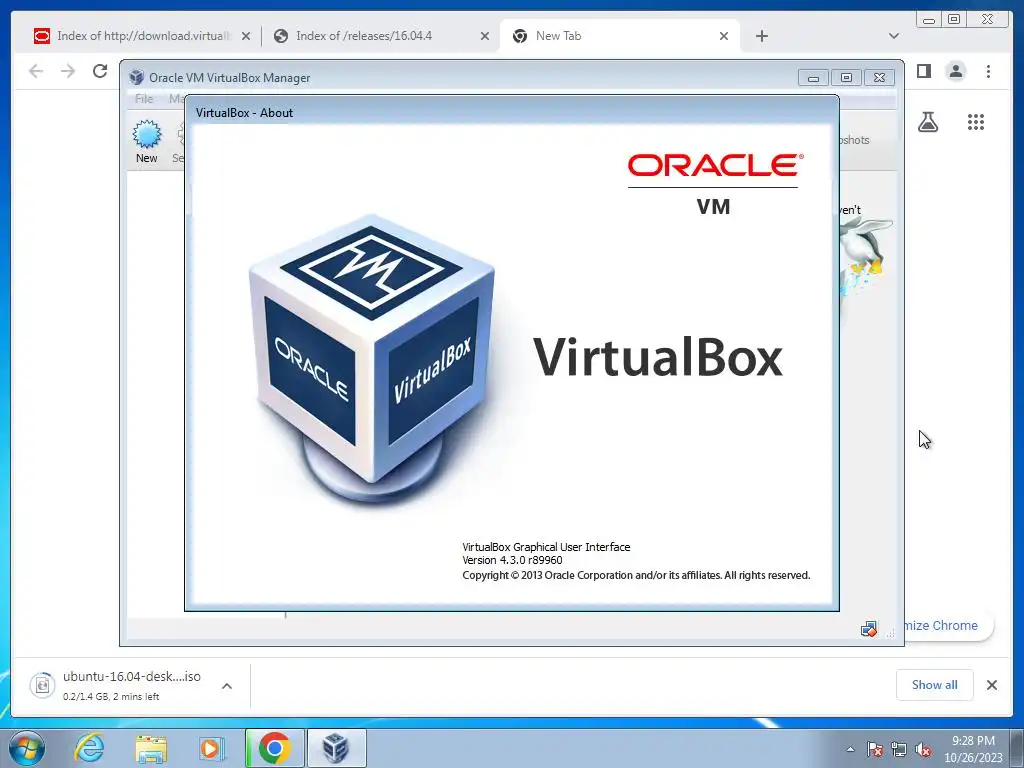
Task: Close the New Tab browser tab
Action: (x=724, y=36)
